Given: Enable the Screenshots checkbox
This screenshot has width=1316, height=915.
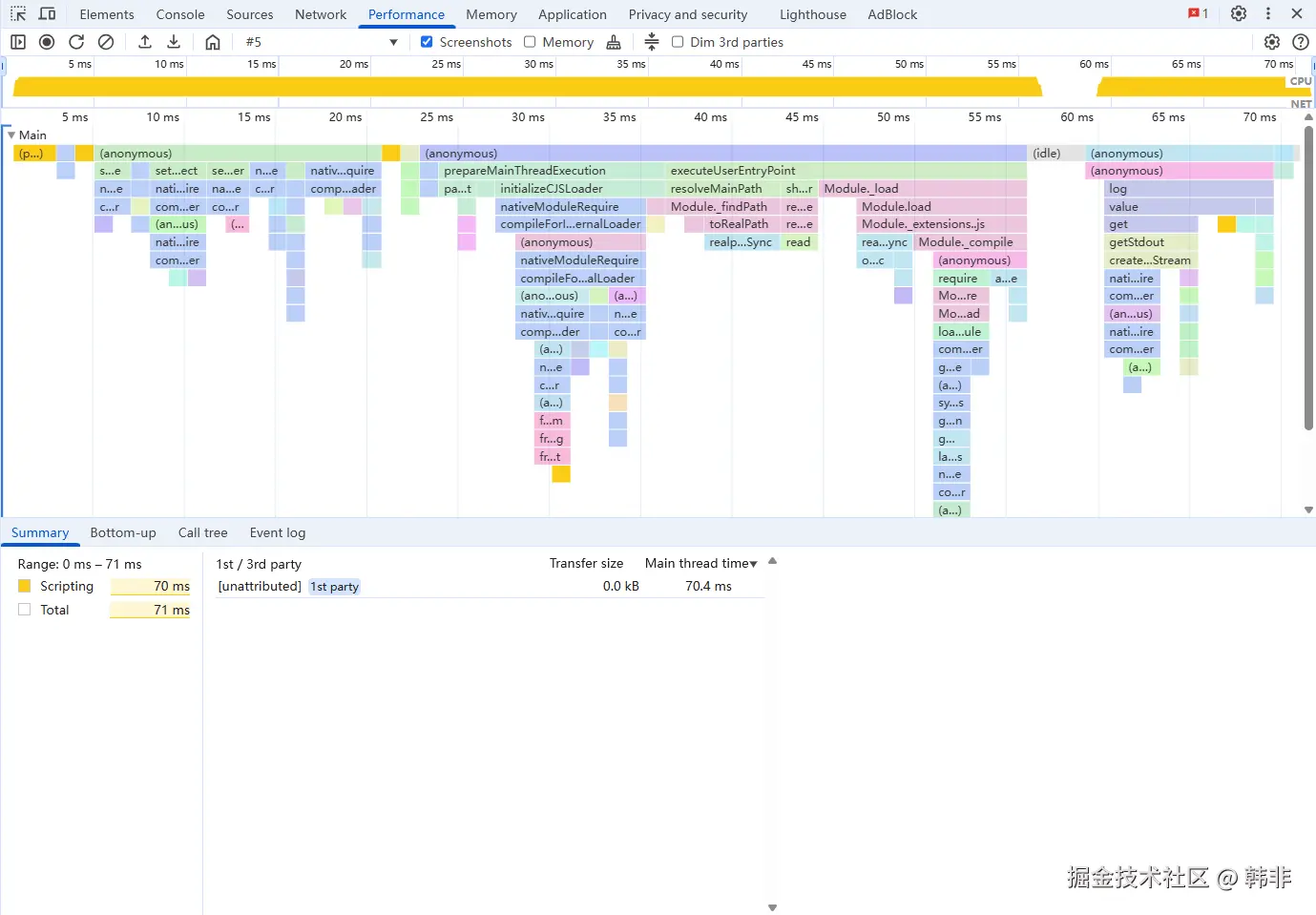Looking at the screenshot, I should pos(427,42).
